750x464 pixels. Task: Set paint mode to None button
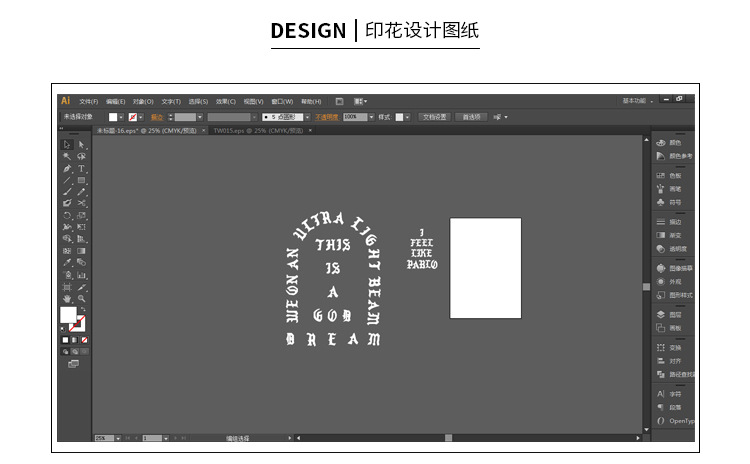[x=84, y=340]
